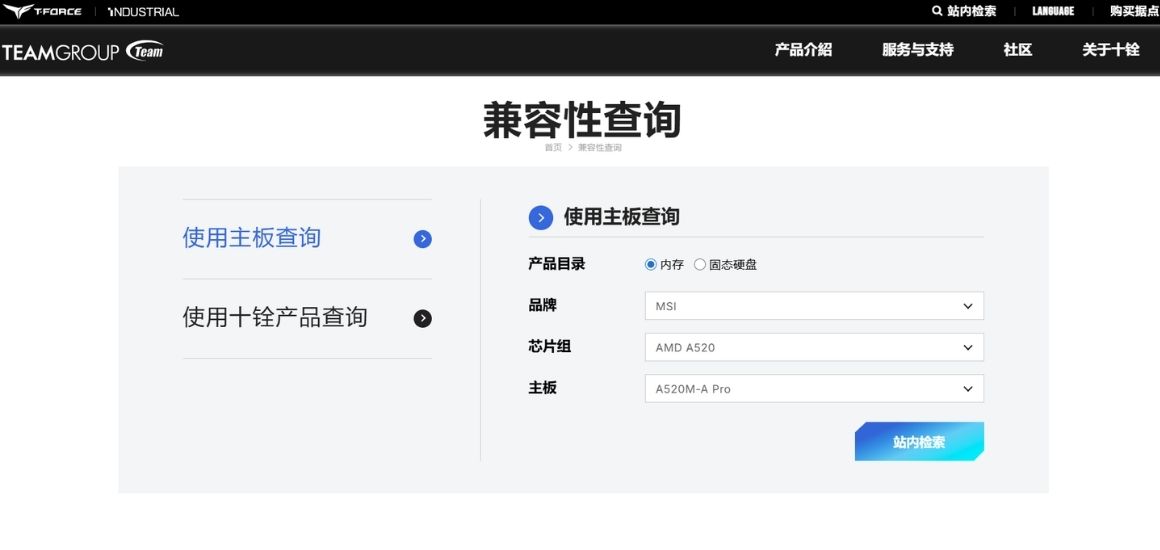The image size is (1160, 550).
Task: Click the search magnifier icon
Action: [x=937, y=11]
